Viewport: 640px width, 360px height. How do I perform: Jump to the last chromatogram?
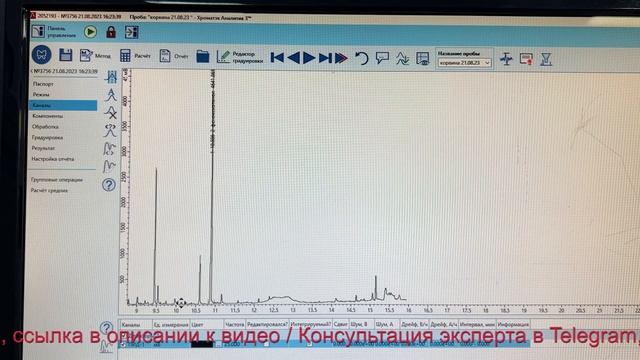[x=325, y=58]
